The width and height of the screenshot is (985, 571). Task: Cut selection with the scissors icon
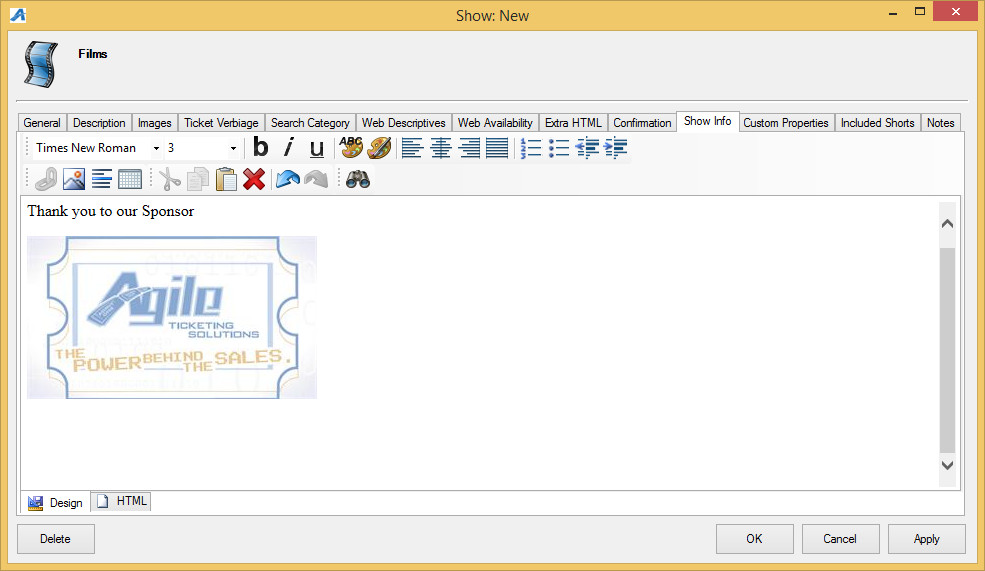coord(169,180)
